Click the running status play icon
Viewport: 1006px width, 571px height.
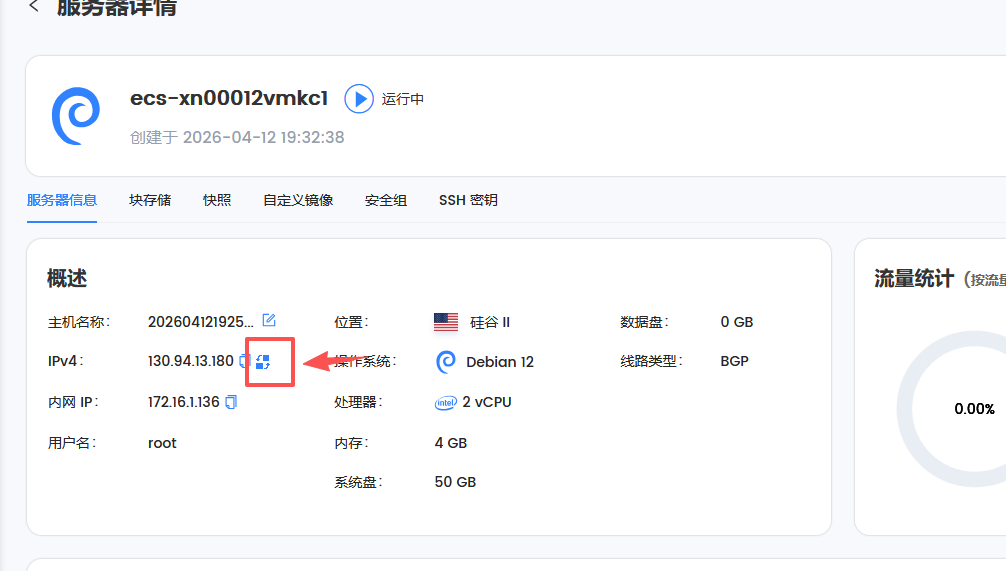click(359, 99)
